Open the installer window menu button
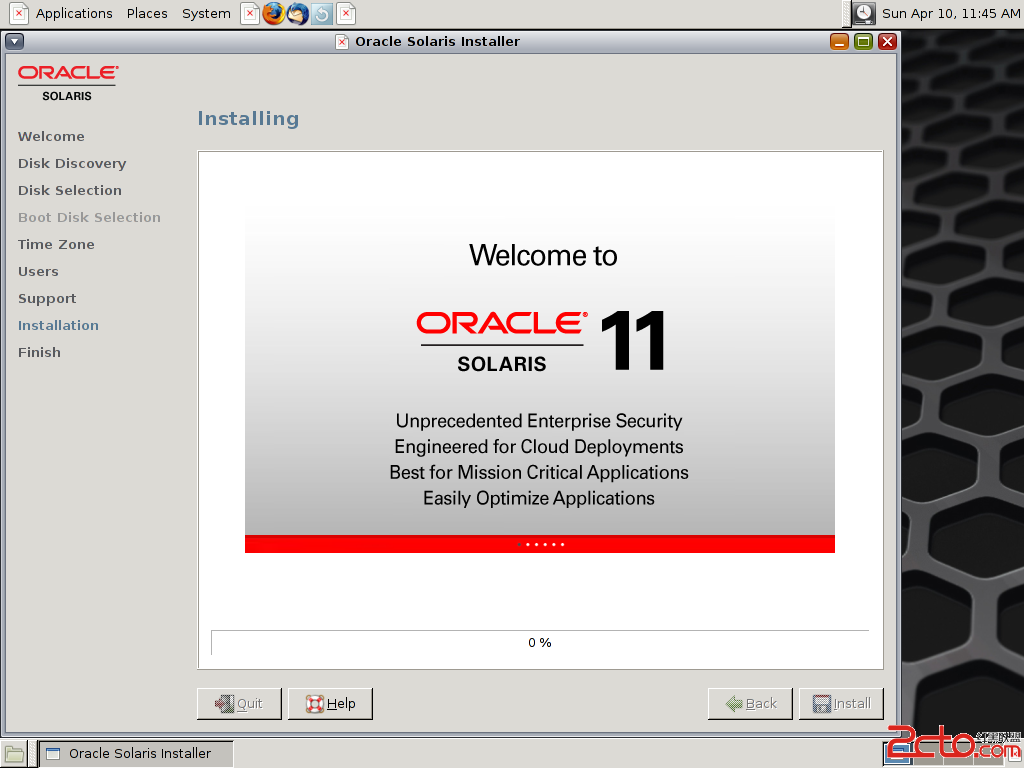The width and height of the screenshot is (1024, 768). 14,42
